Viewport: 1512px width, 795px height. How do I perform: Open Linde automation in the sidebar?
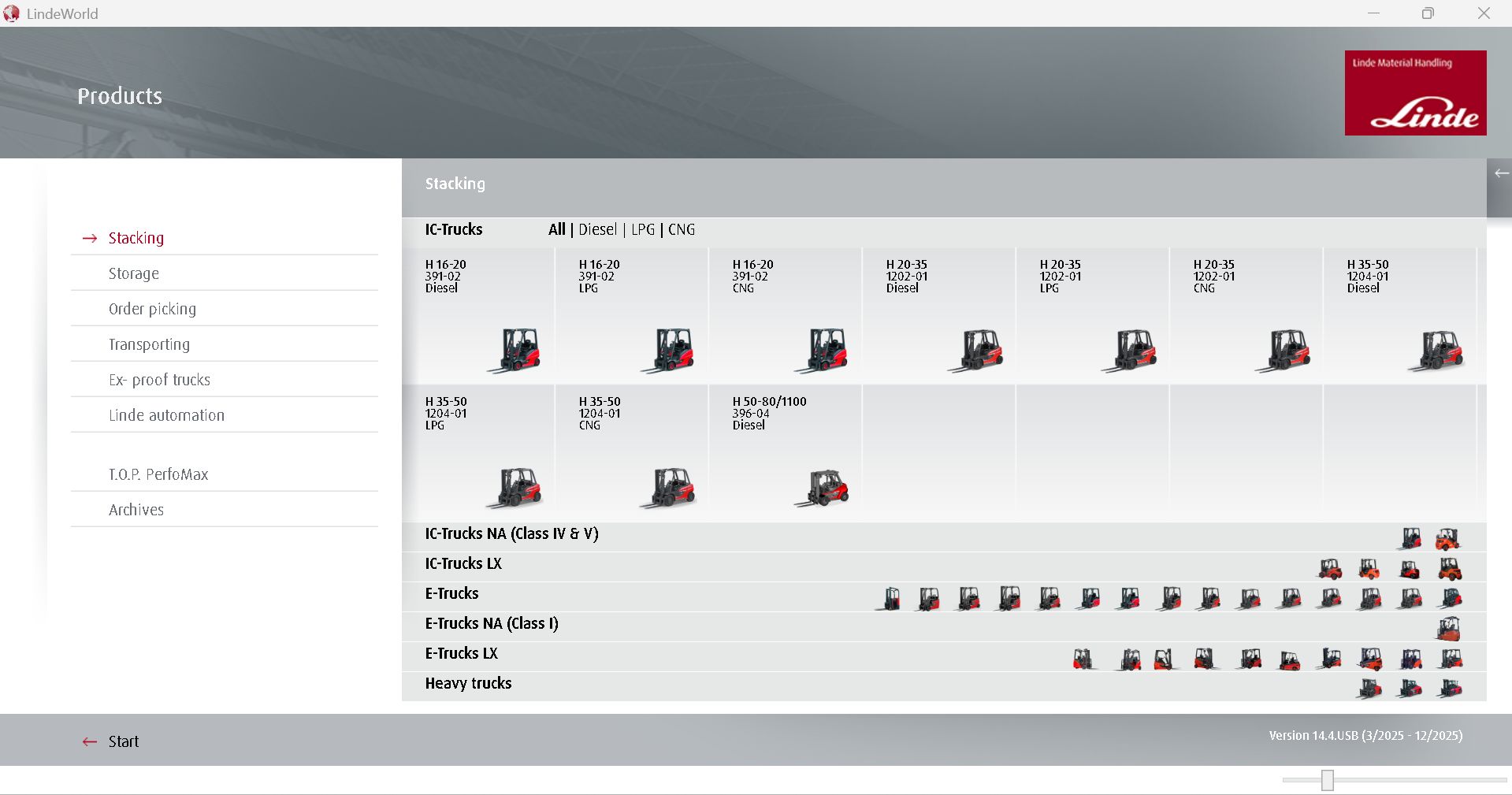tap(166, 415)
